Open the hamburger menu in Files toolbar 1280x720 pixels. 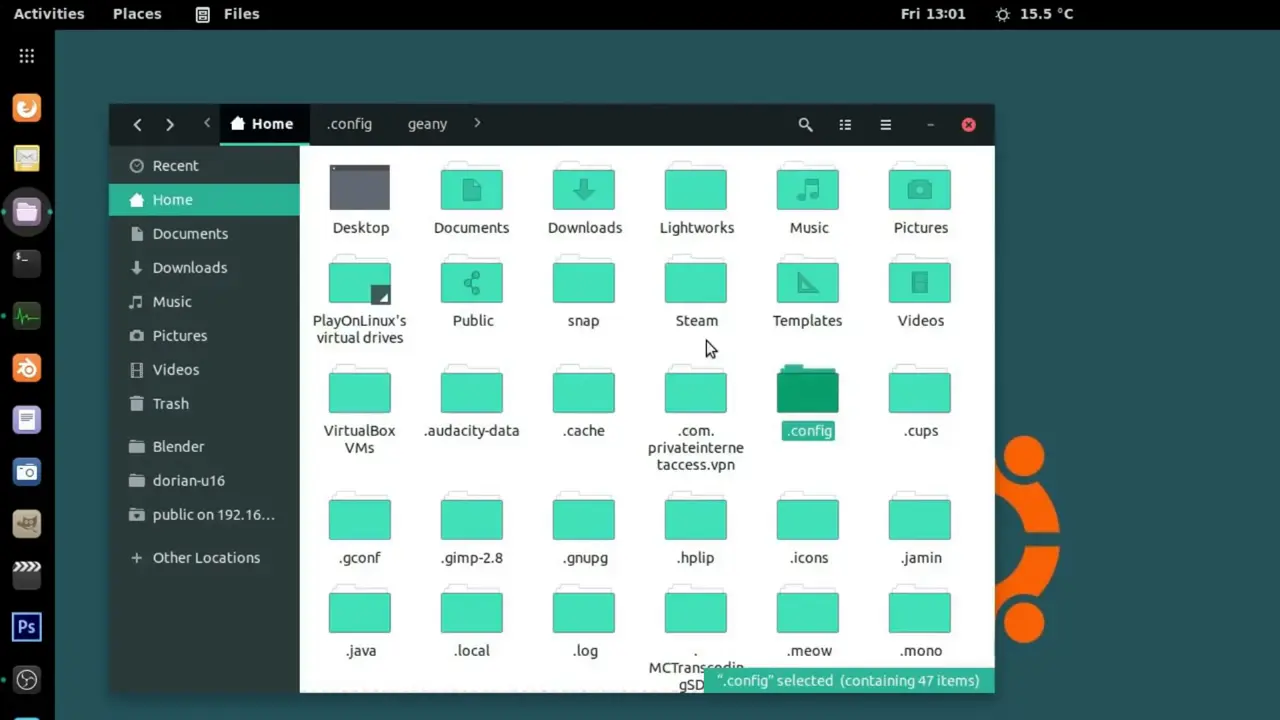point(885,125)
